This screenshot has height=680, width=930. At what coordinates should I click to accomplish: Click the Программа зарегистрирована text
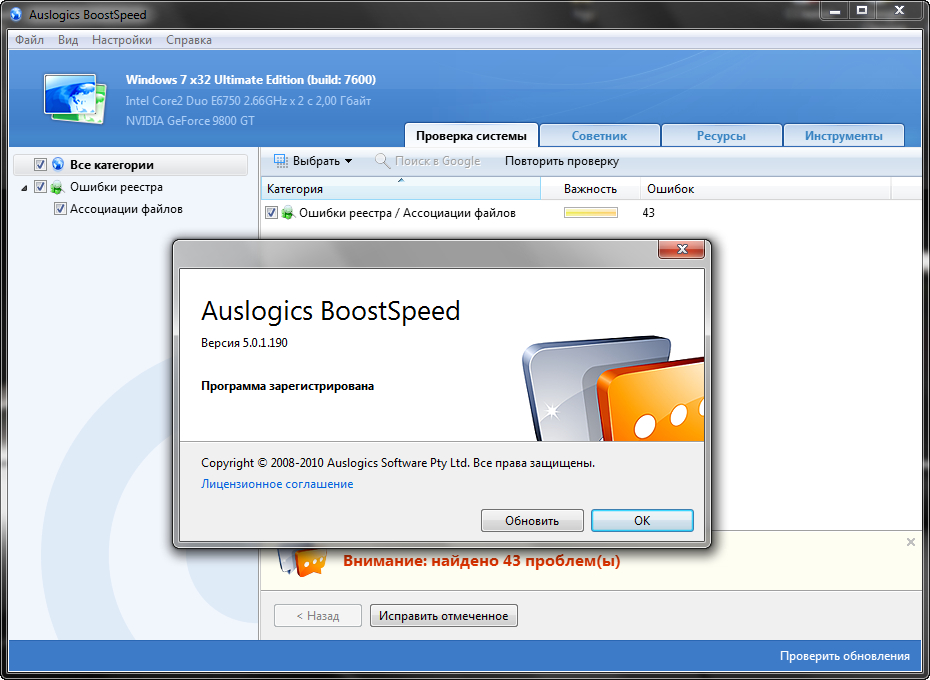click(x=288, y=386)
